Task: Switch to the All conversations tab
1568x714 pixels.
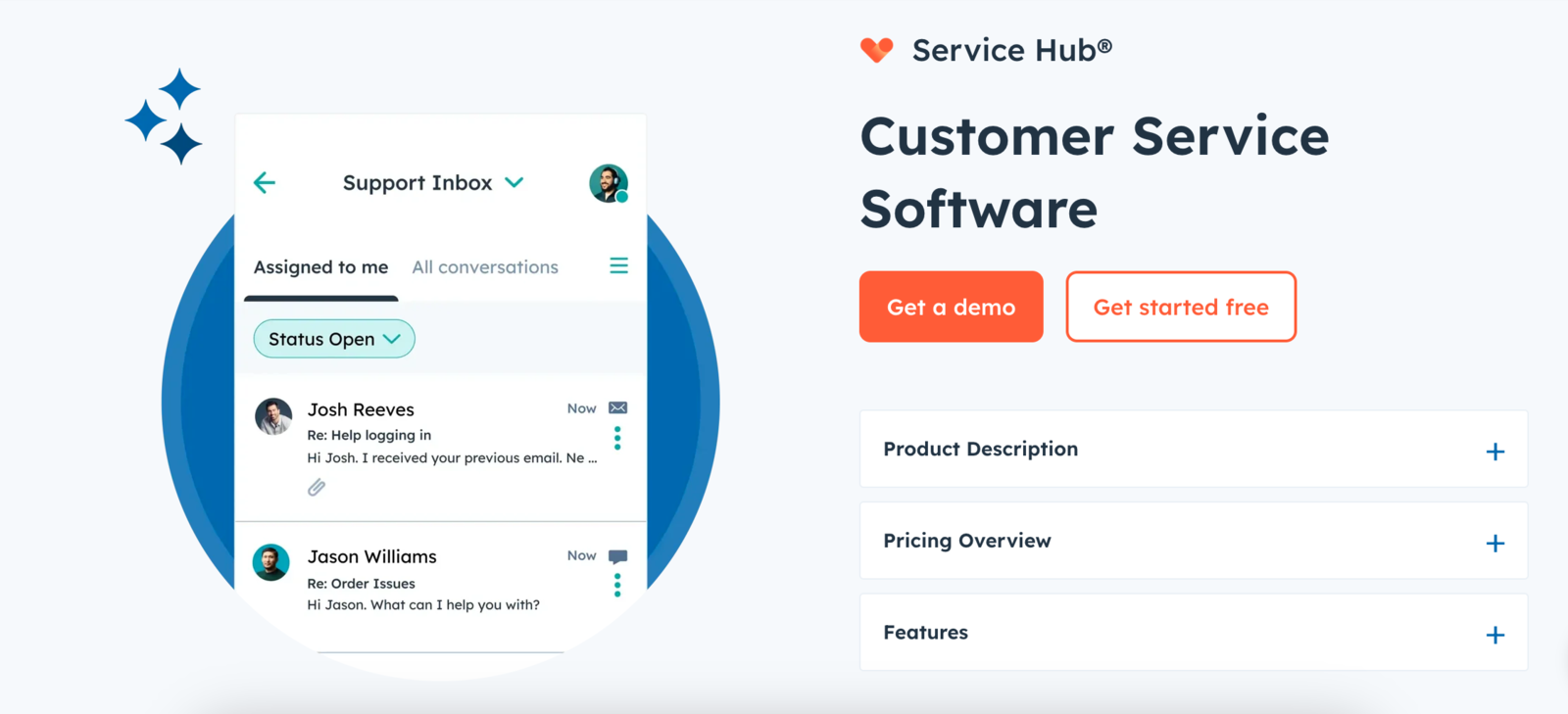Action: 485,267
